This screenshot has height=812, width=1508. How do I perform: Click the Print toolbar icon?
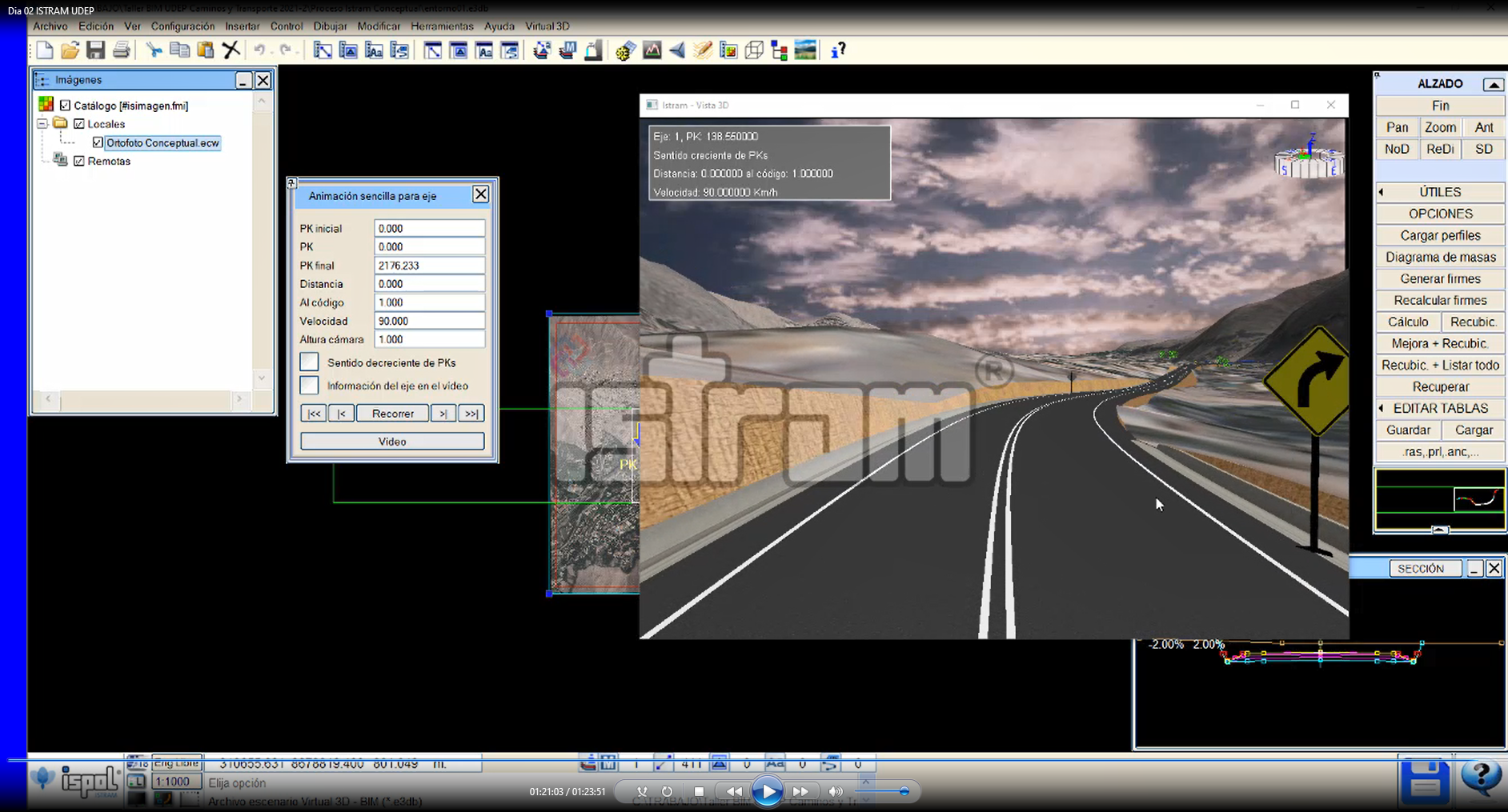tap(121, 50)
